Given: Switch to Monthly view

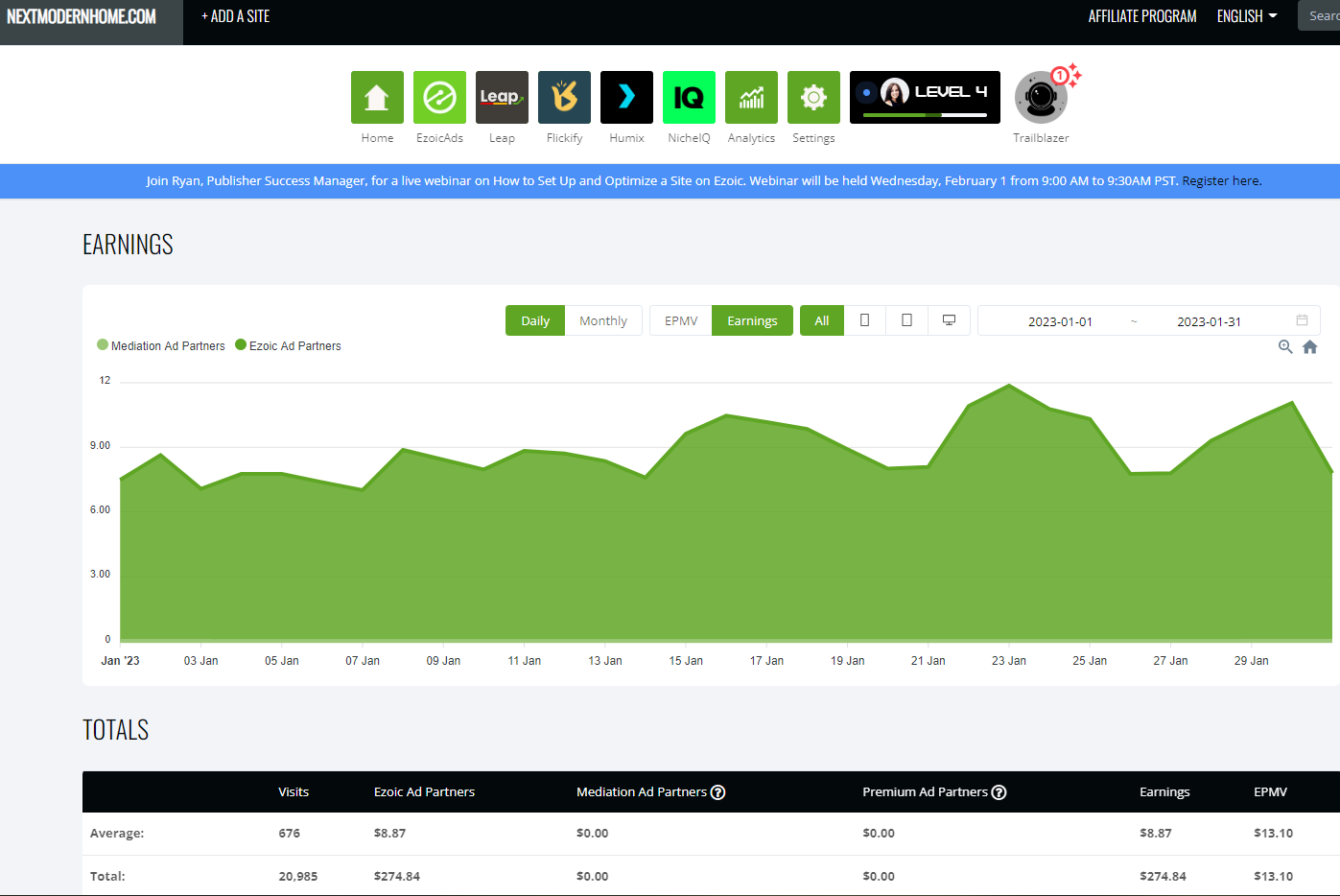Looking at the screenshot, I should click(x=603, y=320).
